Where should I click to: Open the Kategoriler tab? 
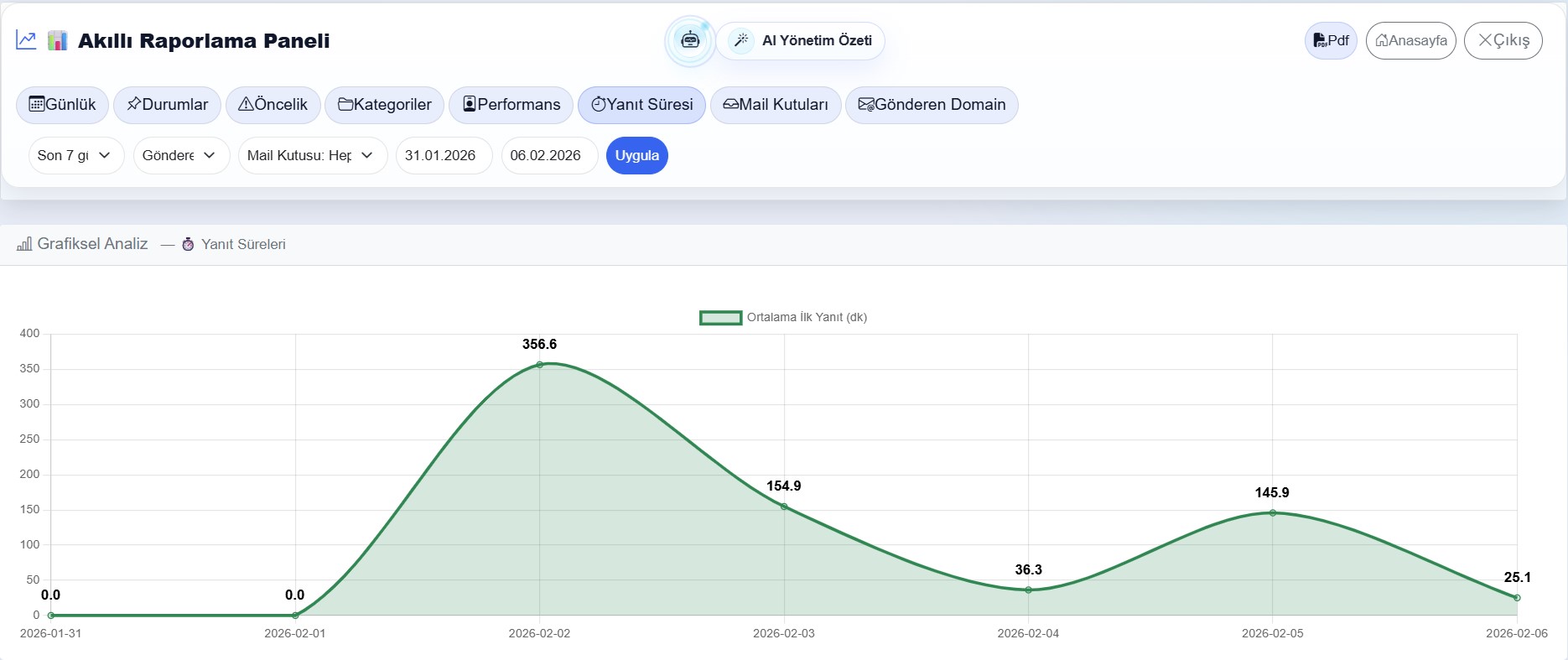click(x=384, y=105)
